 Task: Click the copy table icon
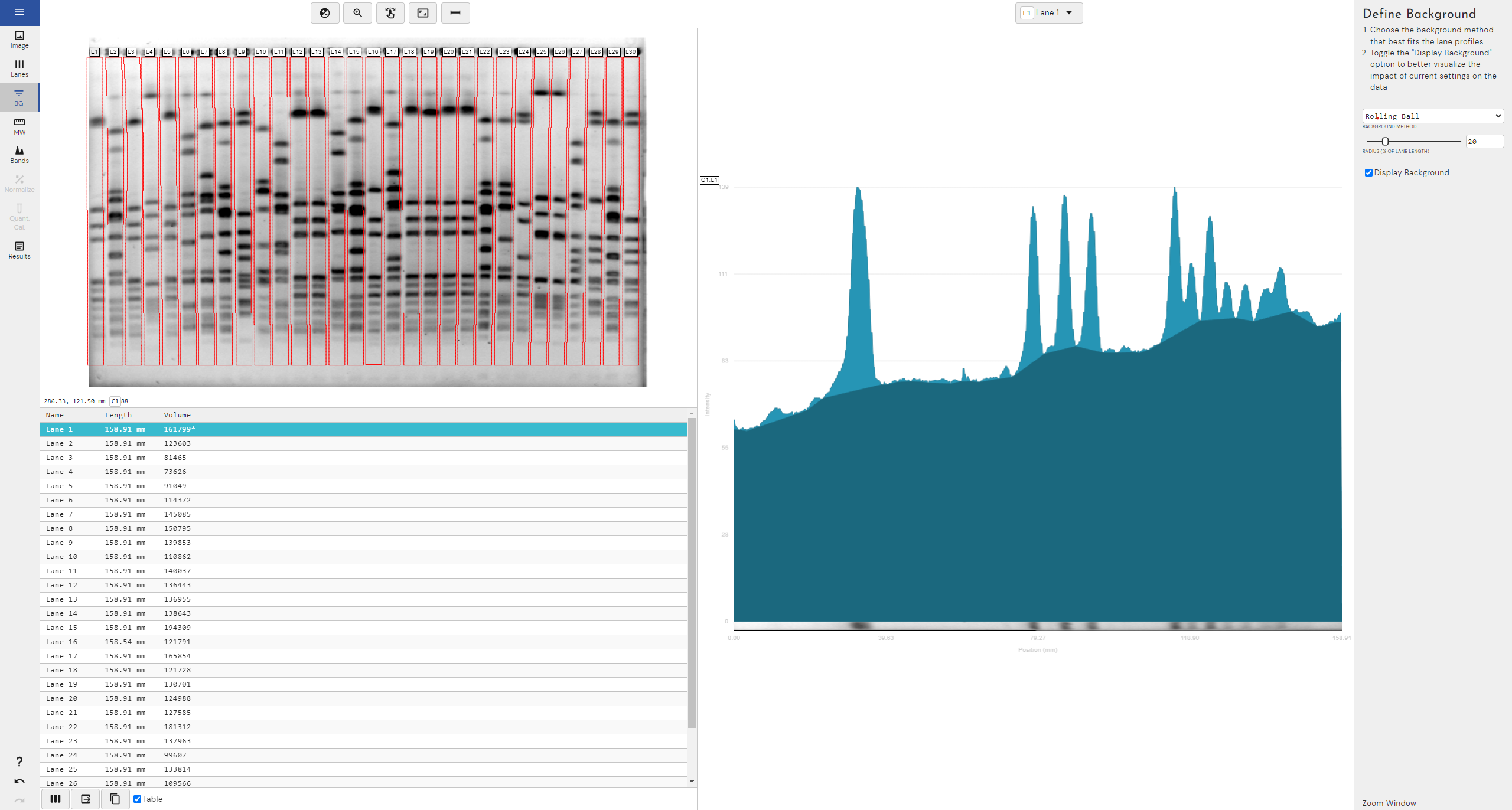tap(115, 799)
